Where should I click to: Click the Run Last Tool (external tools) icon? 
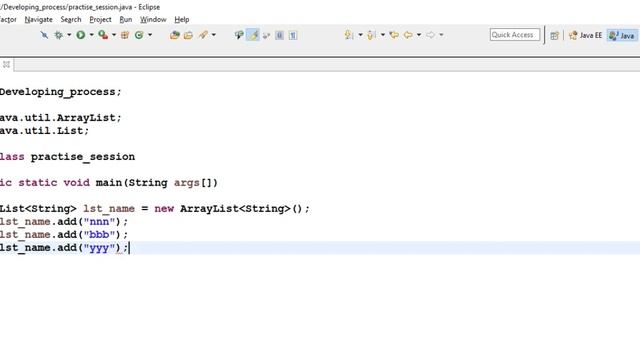[103, 35]
